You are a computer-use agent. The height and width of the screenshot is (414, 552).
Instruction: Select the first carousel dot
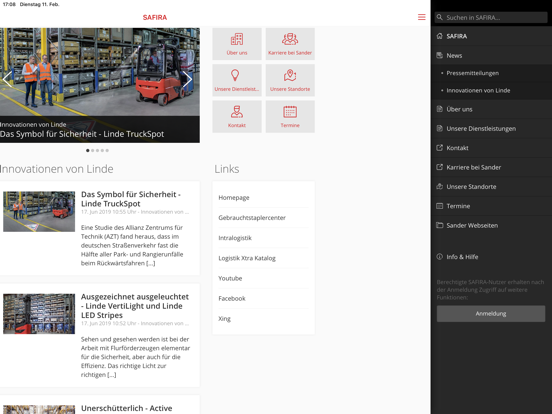[88, 150]
